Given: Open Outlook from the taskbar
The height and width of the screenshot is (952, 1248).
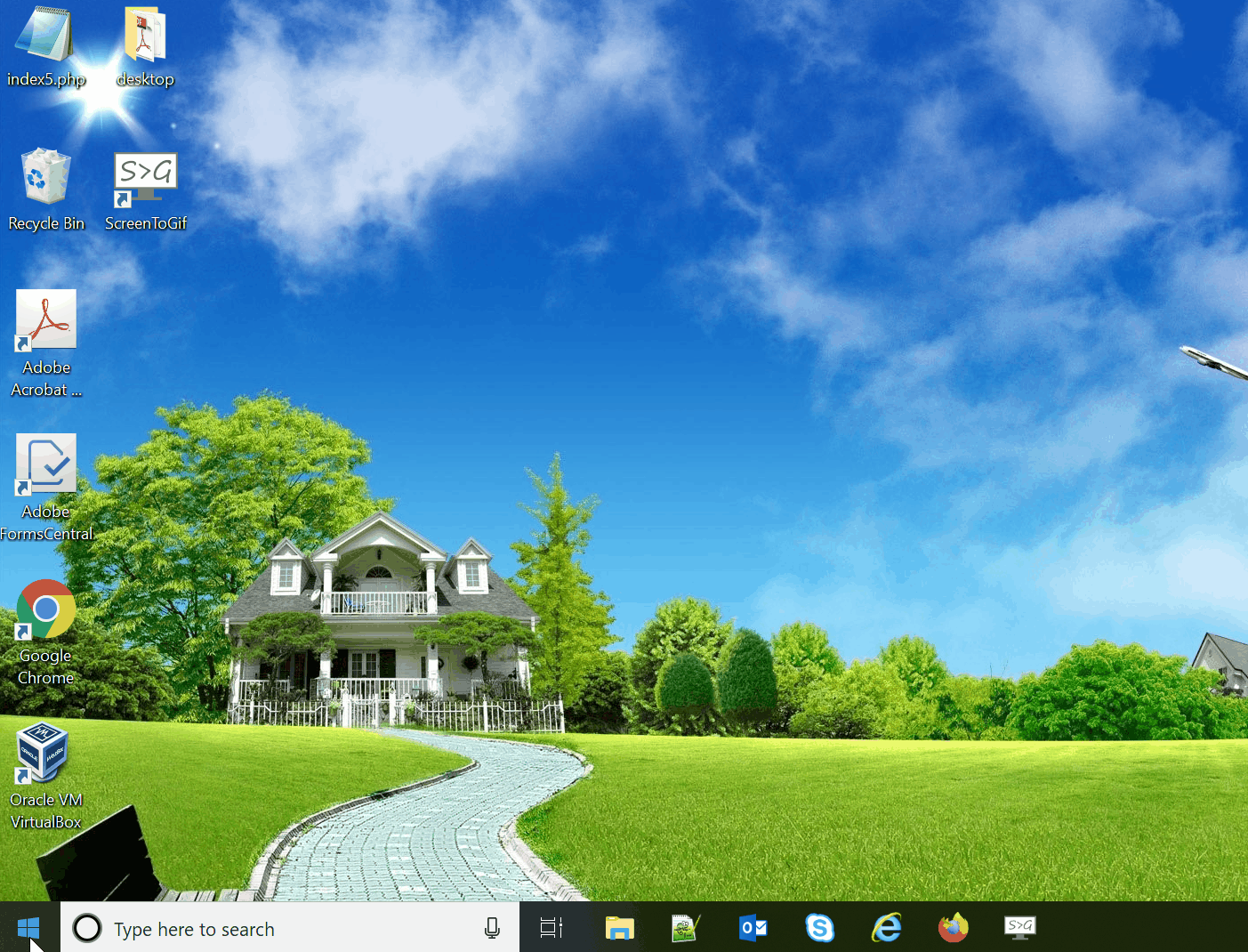Looking at the screenshot, I should point(753,928).
